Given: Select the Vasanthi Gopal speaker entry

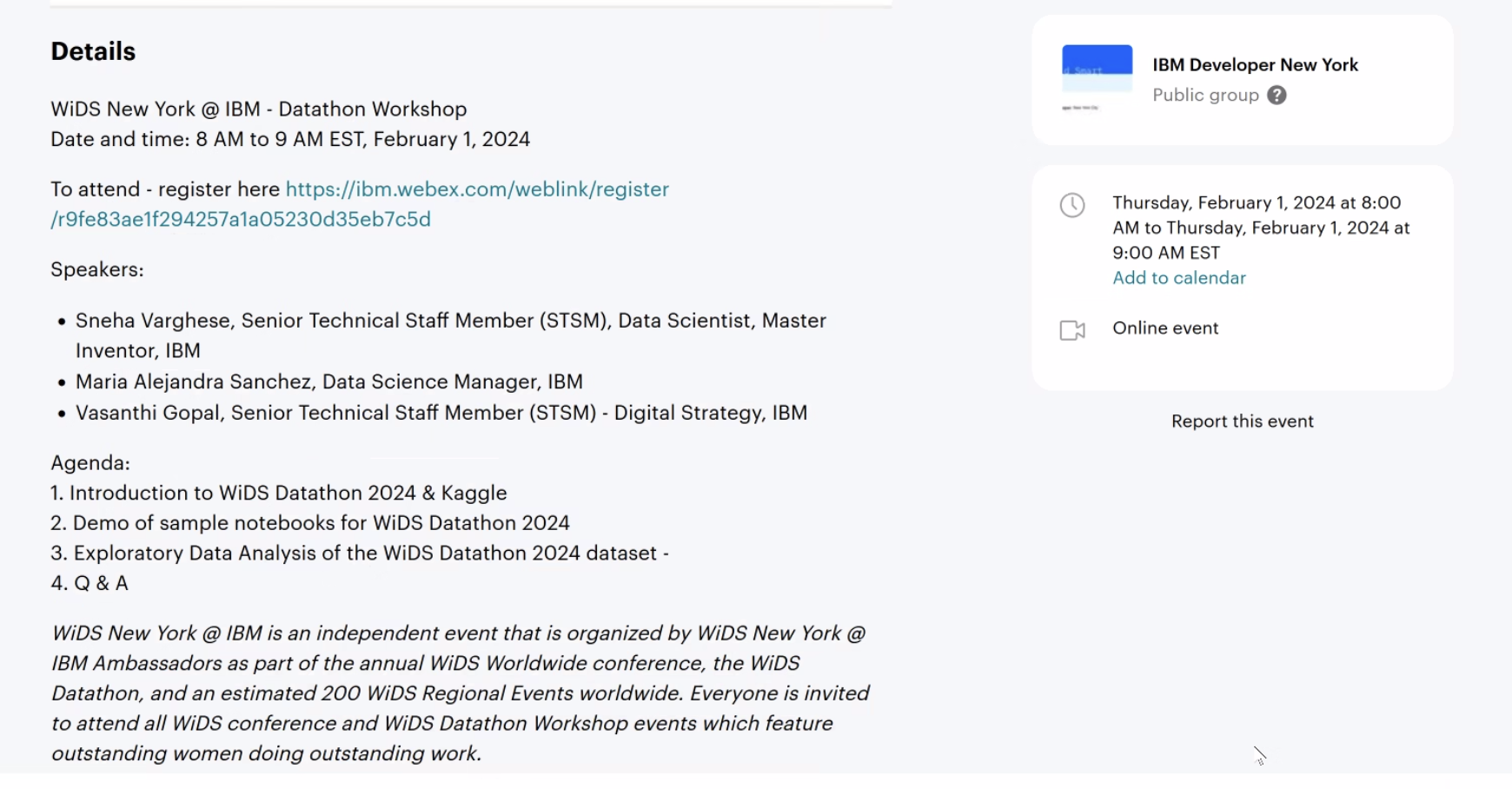Looking at the screenshot, I should pyautogui.click(x=441, y=413).
